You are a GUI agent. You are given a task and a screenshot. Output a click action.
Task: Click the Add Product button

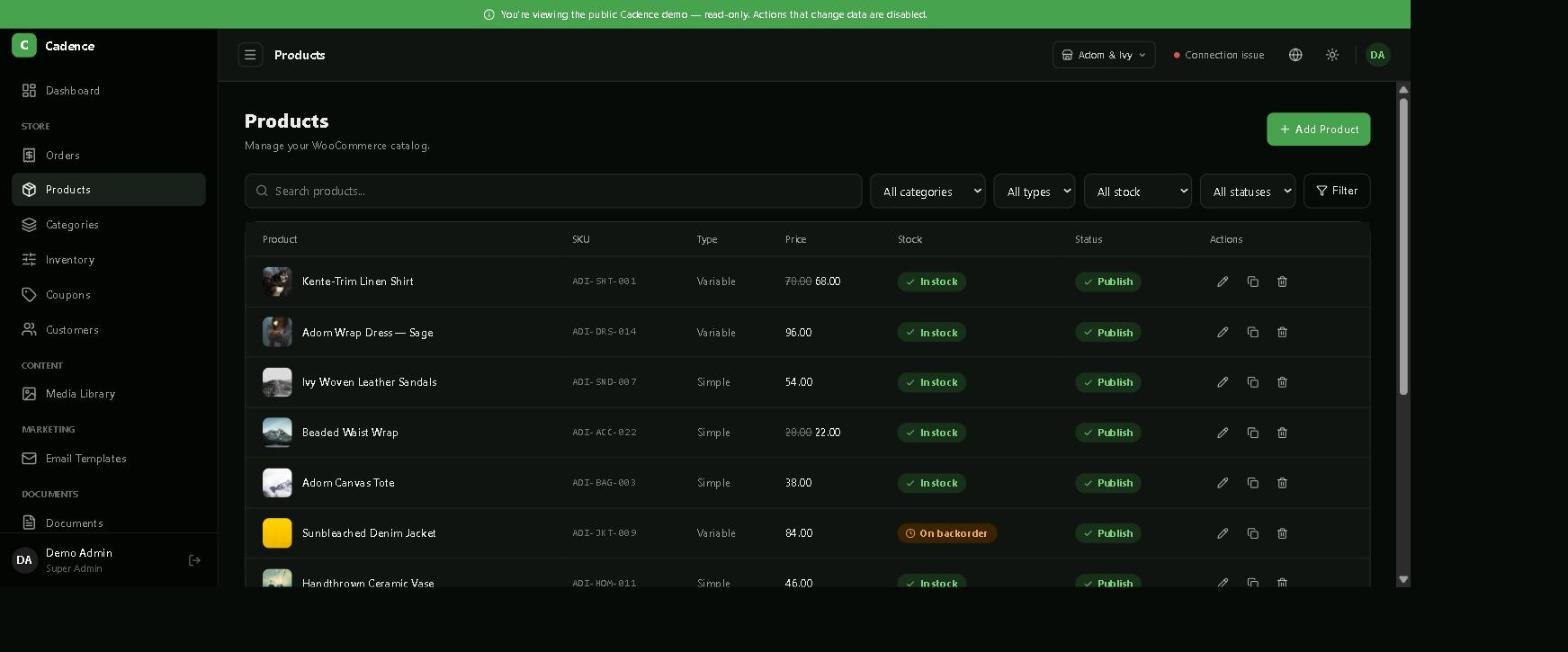click(1318, 129)
